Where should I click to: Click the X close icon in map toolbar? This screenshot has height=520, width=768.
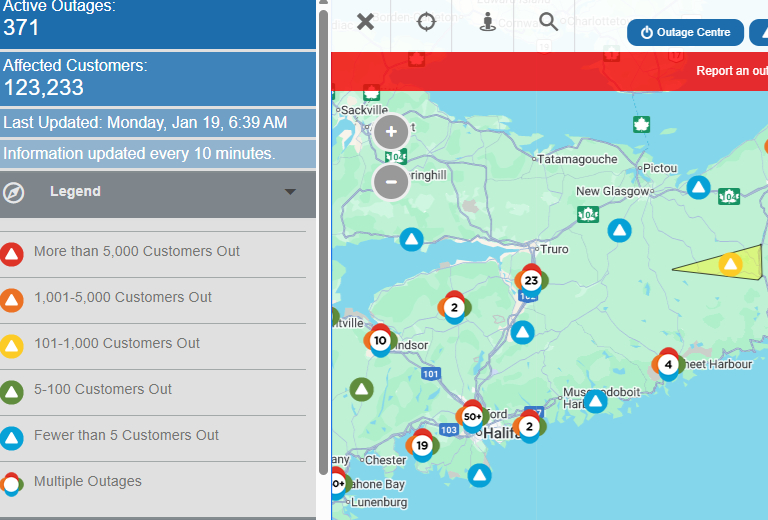tap(365, 22)
